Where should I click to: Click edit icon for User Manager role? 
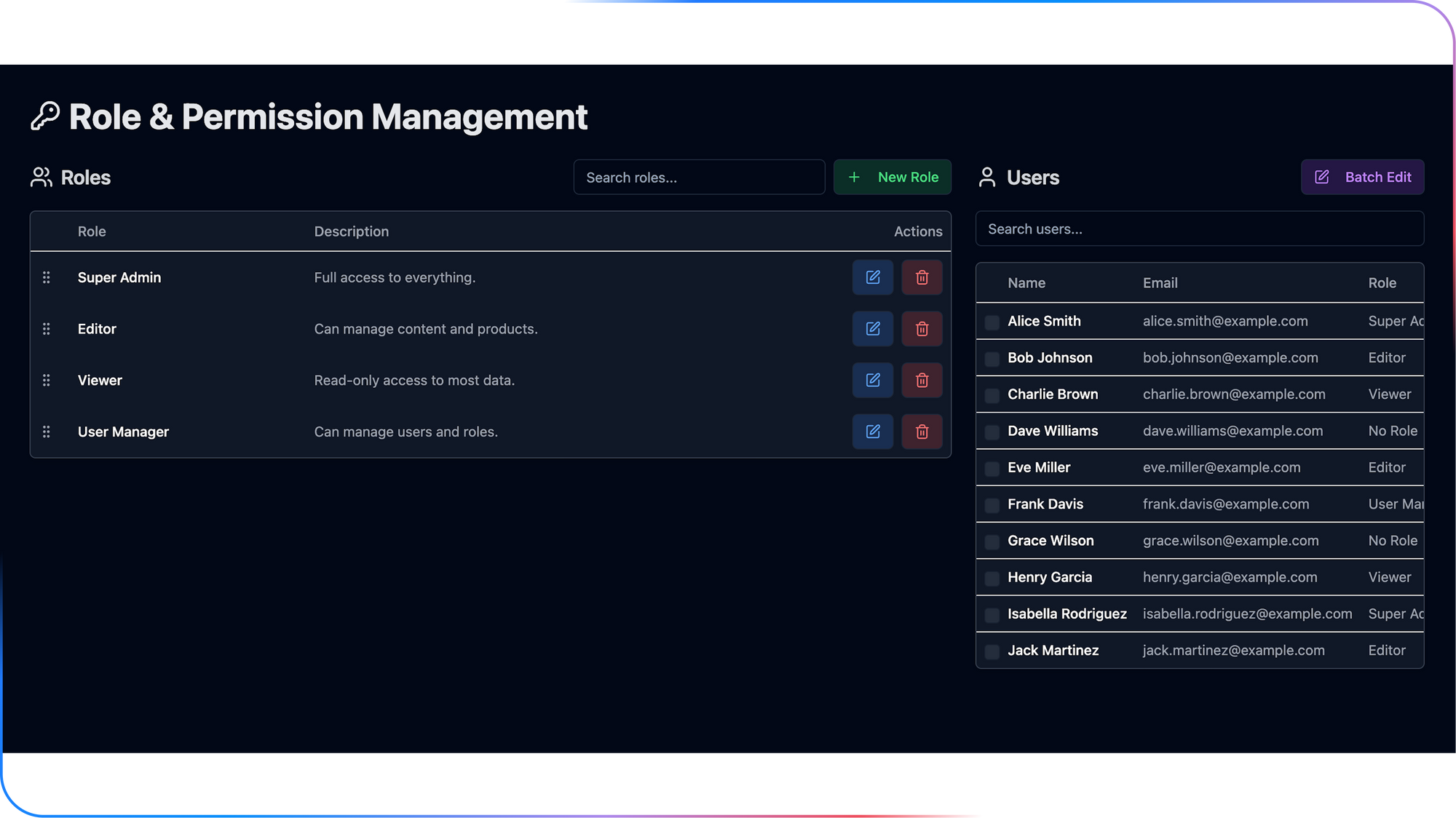tap(872, 432)
